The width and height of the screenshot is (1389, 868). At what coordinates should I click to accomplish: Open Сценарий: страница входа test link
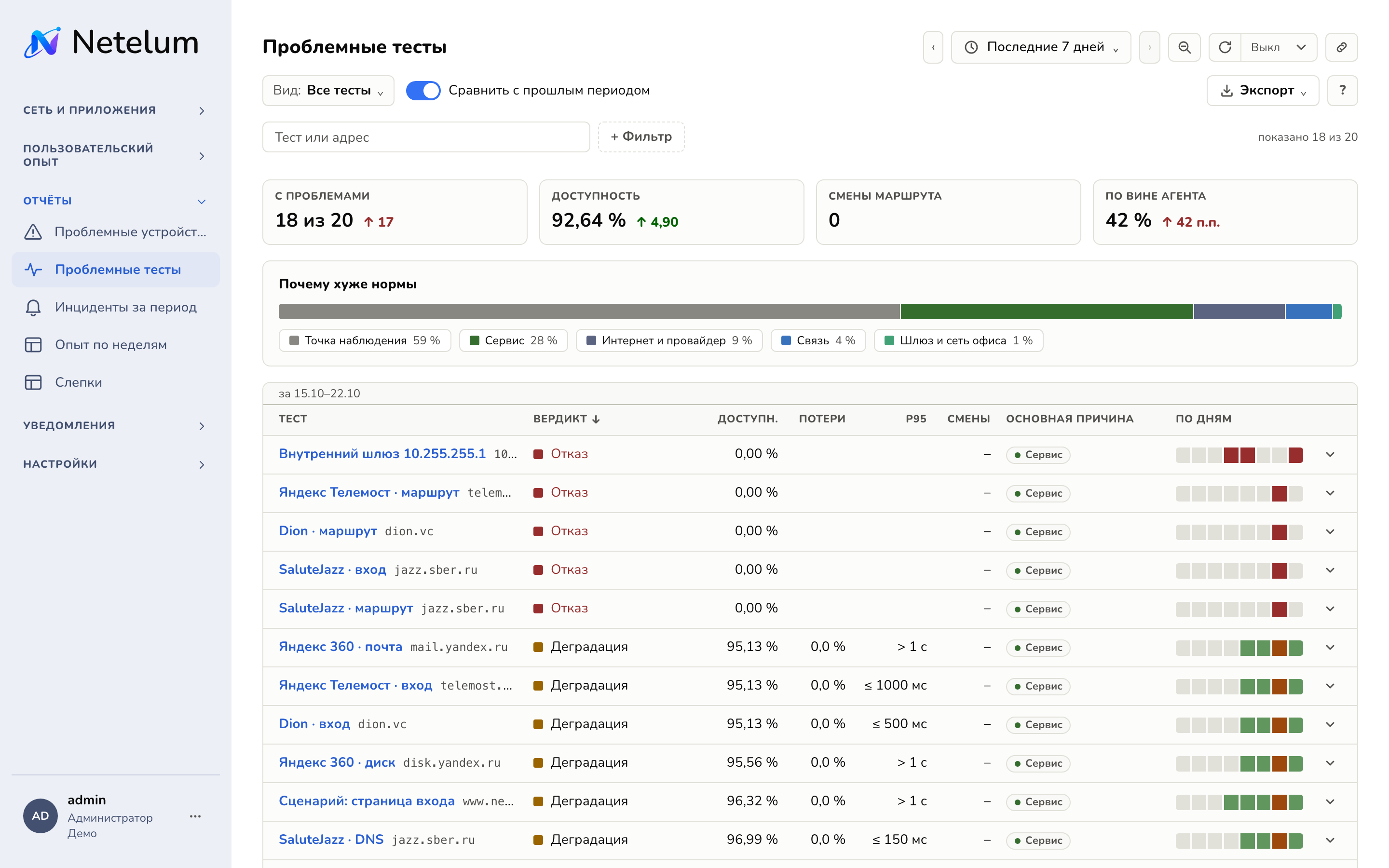pos(366,801)
